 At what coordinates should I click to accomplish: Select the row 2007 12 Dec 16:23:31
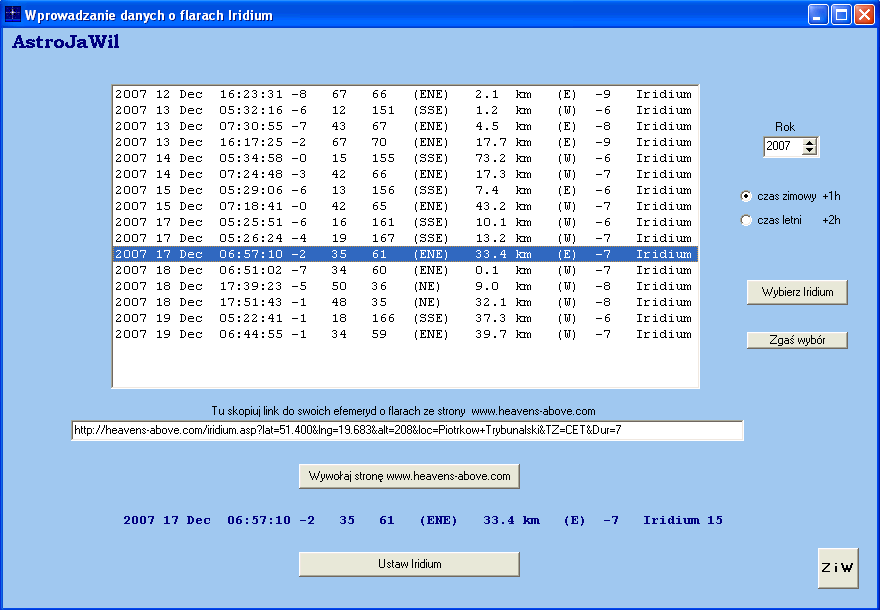coord(405,94)
